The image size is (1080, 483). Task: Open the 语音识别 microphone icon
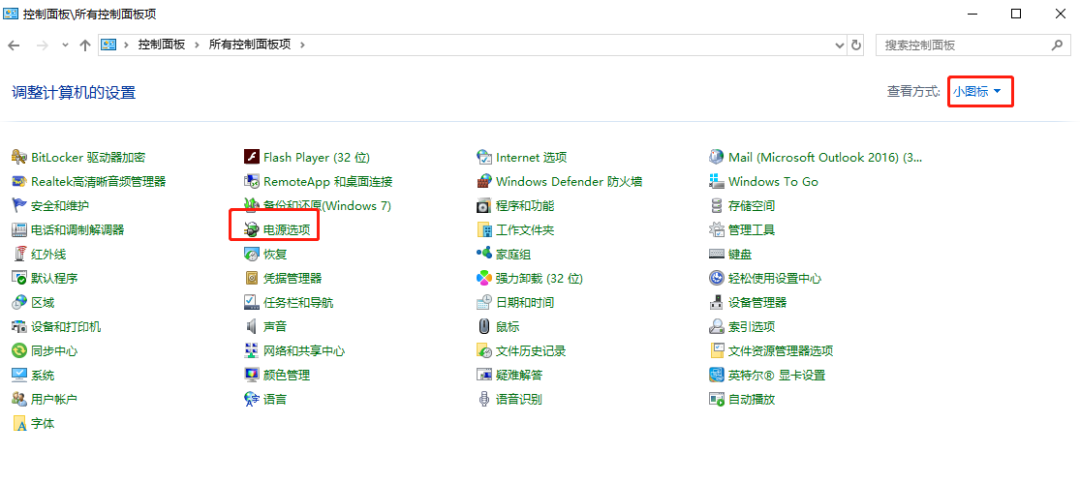pyautogui.click(x=484, y=399)
